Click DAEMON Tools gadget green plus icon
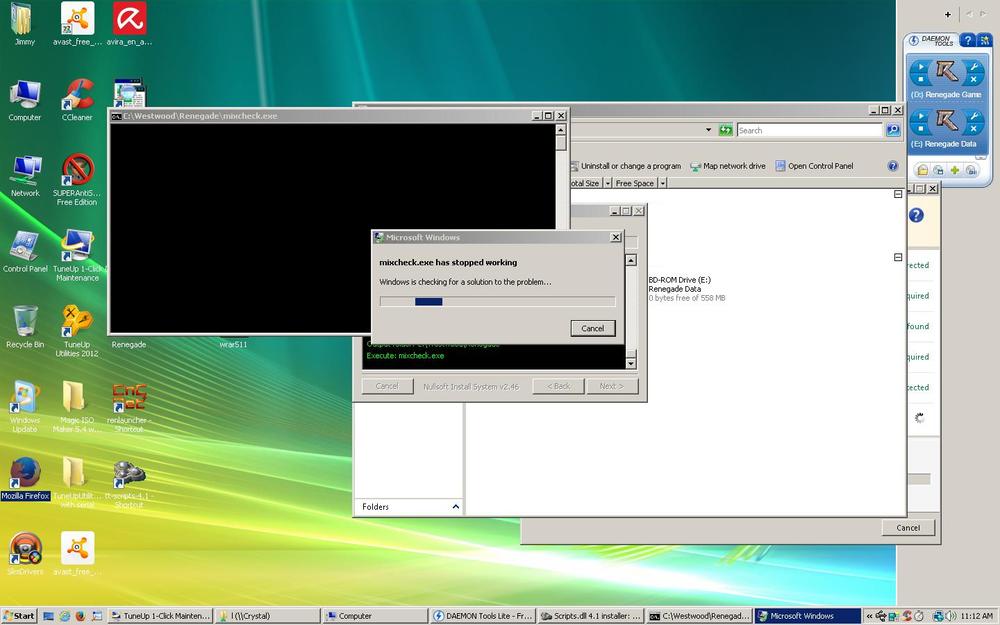Image resolution: width=1000 pixels, height=625 pixels. click(x=955, y=170)
